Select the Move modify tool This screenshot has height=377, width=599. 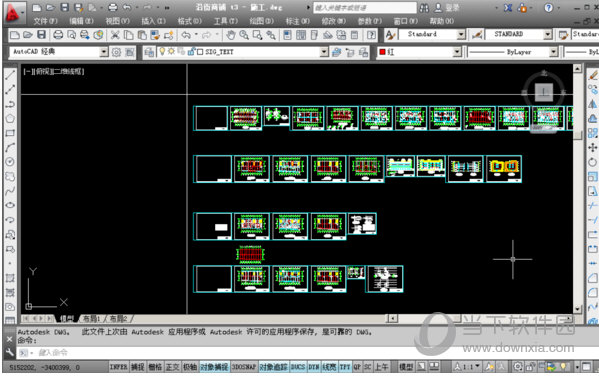click(593, 147)
